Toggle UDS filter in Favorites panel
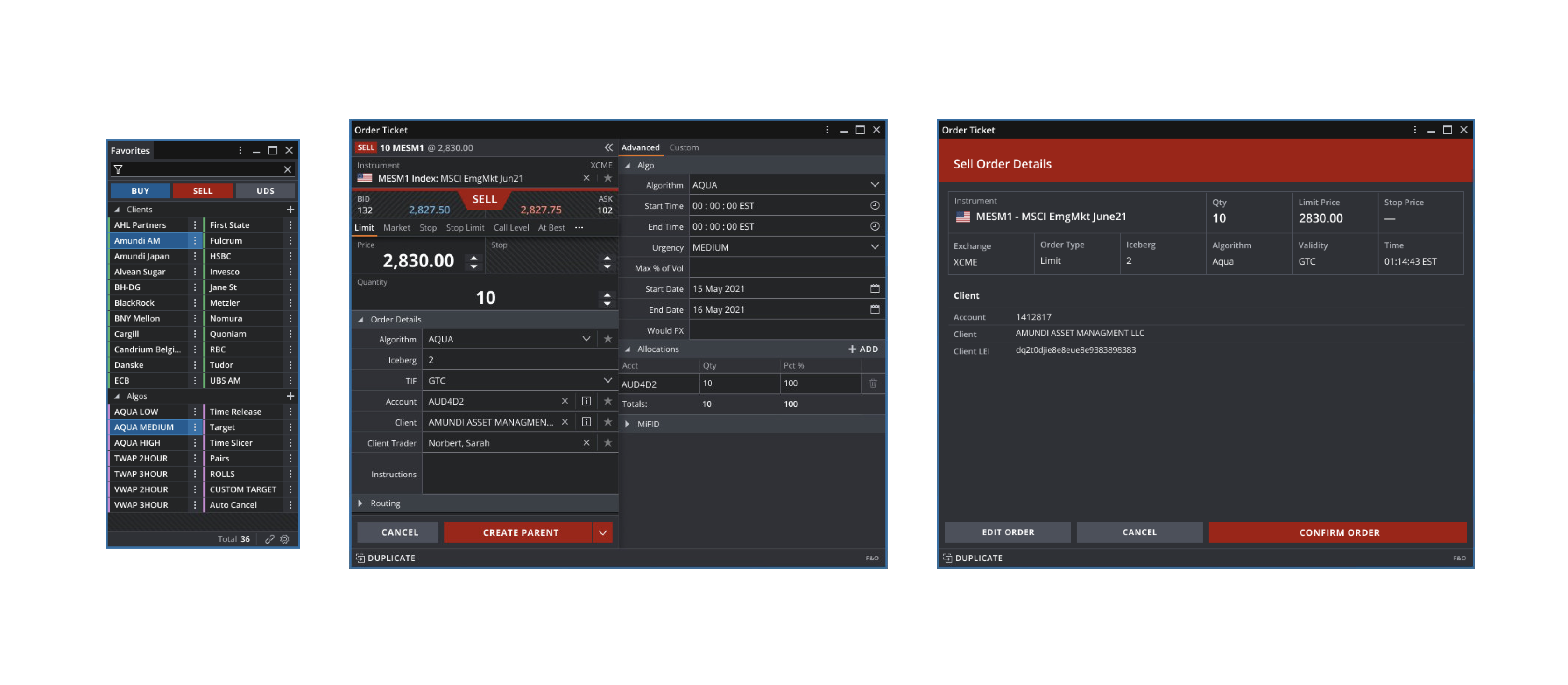This screenshot has height=685, width=1568. click(265, 190)
